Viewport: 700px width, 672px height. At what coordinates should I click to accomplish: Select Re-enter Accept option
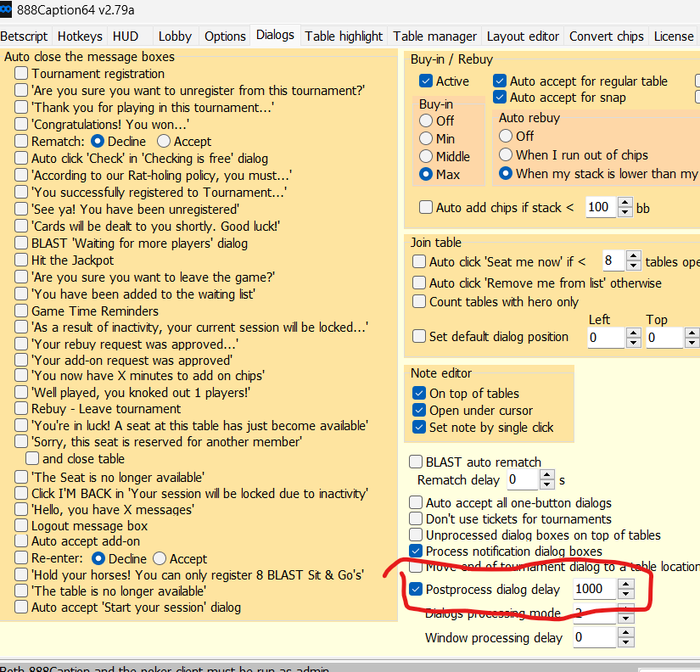pyautogui.click(x=159, y=559)
